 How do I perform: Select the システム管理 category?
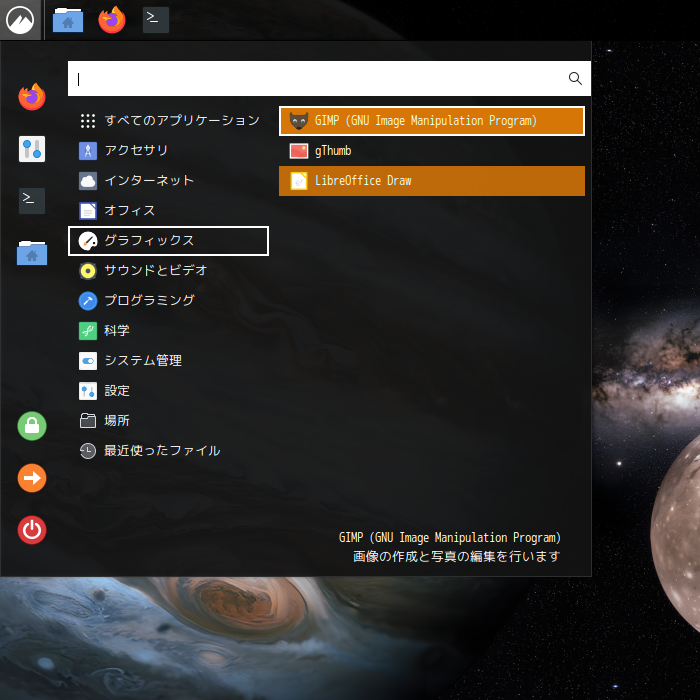point(168,361)
